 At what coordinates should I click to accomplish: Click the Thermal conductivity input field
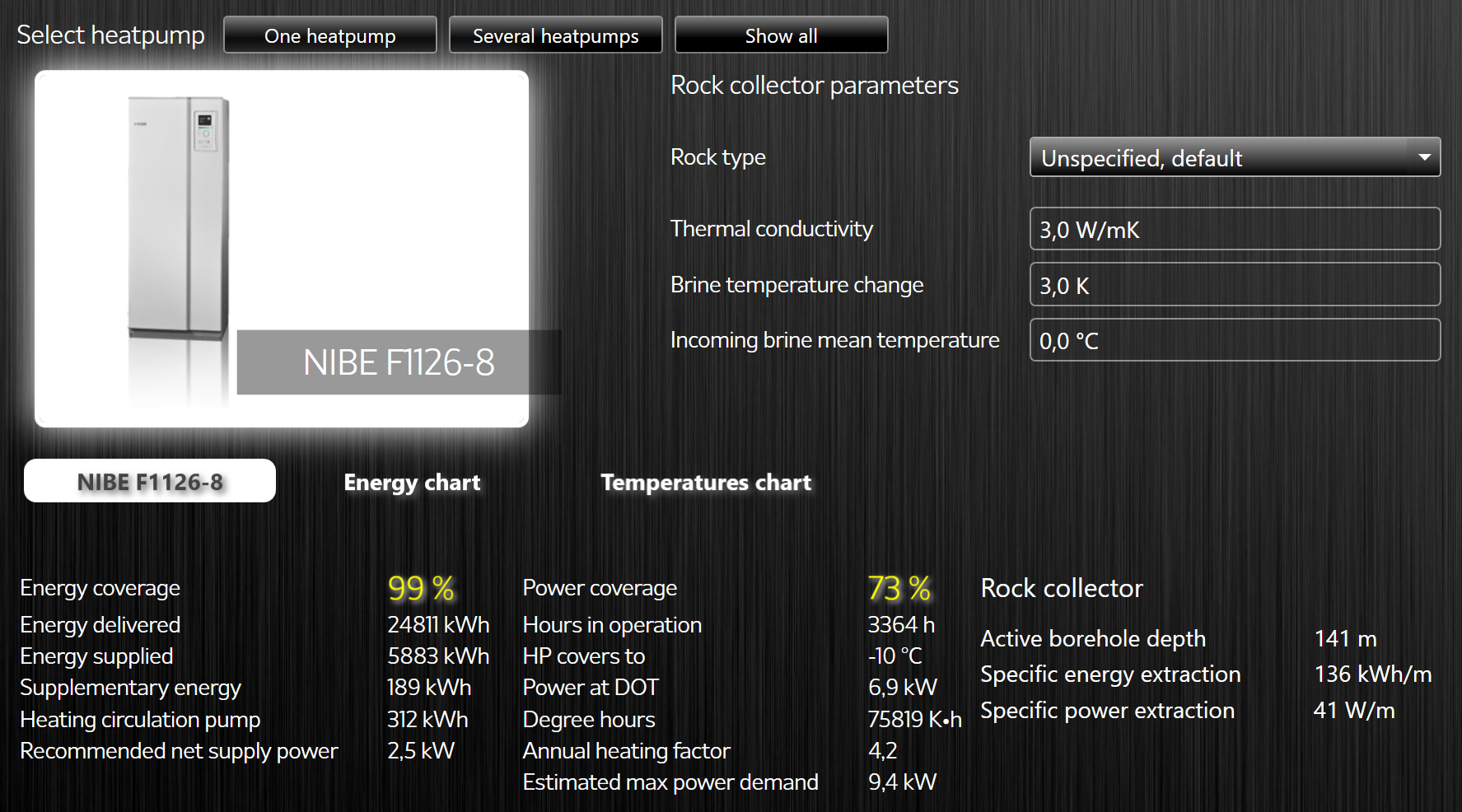[x=1235, y=229]
